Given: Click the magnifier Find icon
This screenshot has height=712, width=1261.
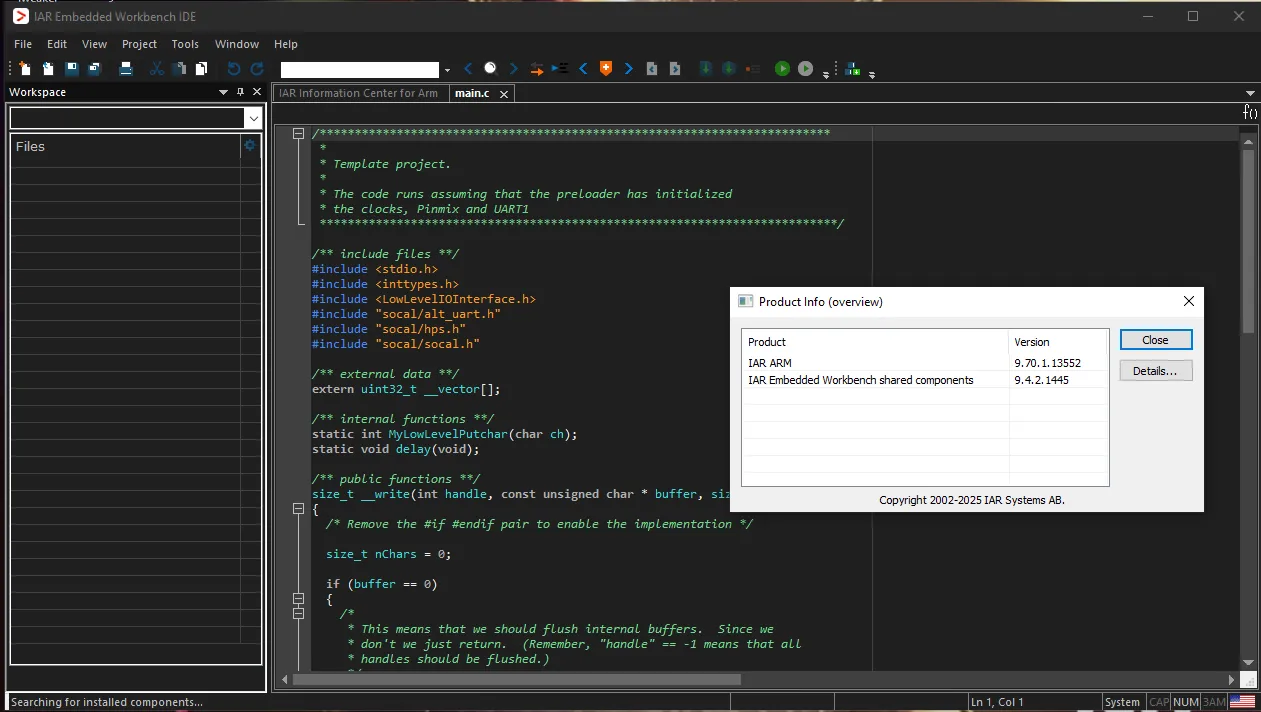Looking at the screenshot, I should pyautogui.click(x=490, y=69).
